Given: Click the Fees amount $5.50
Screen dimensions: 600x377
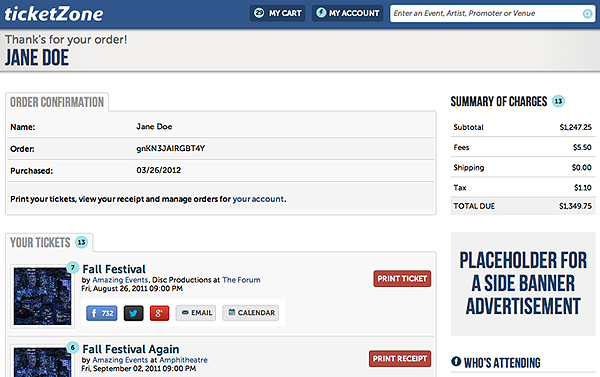Looking at the screenshot, I should click(x=582, y=147).
